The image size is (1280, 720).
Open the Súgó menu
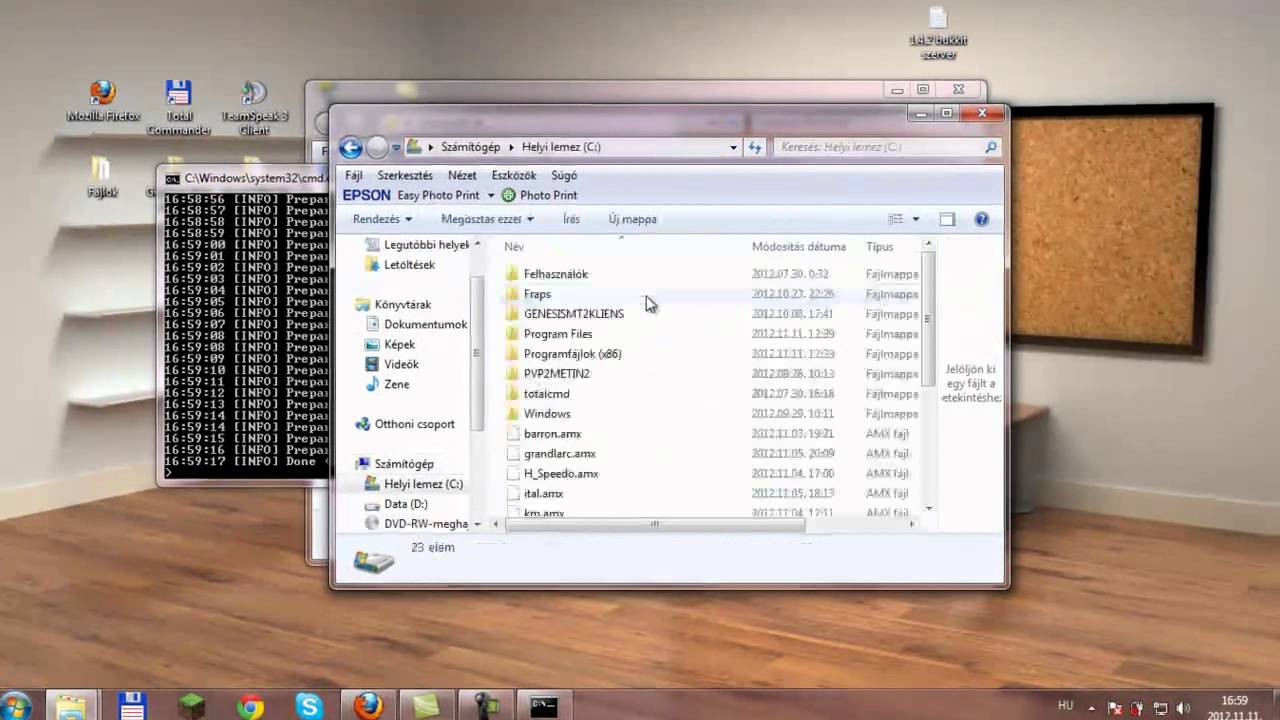[564, 175]
